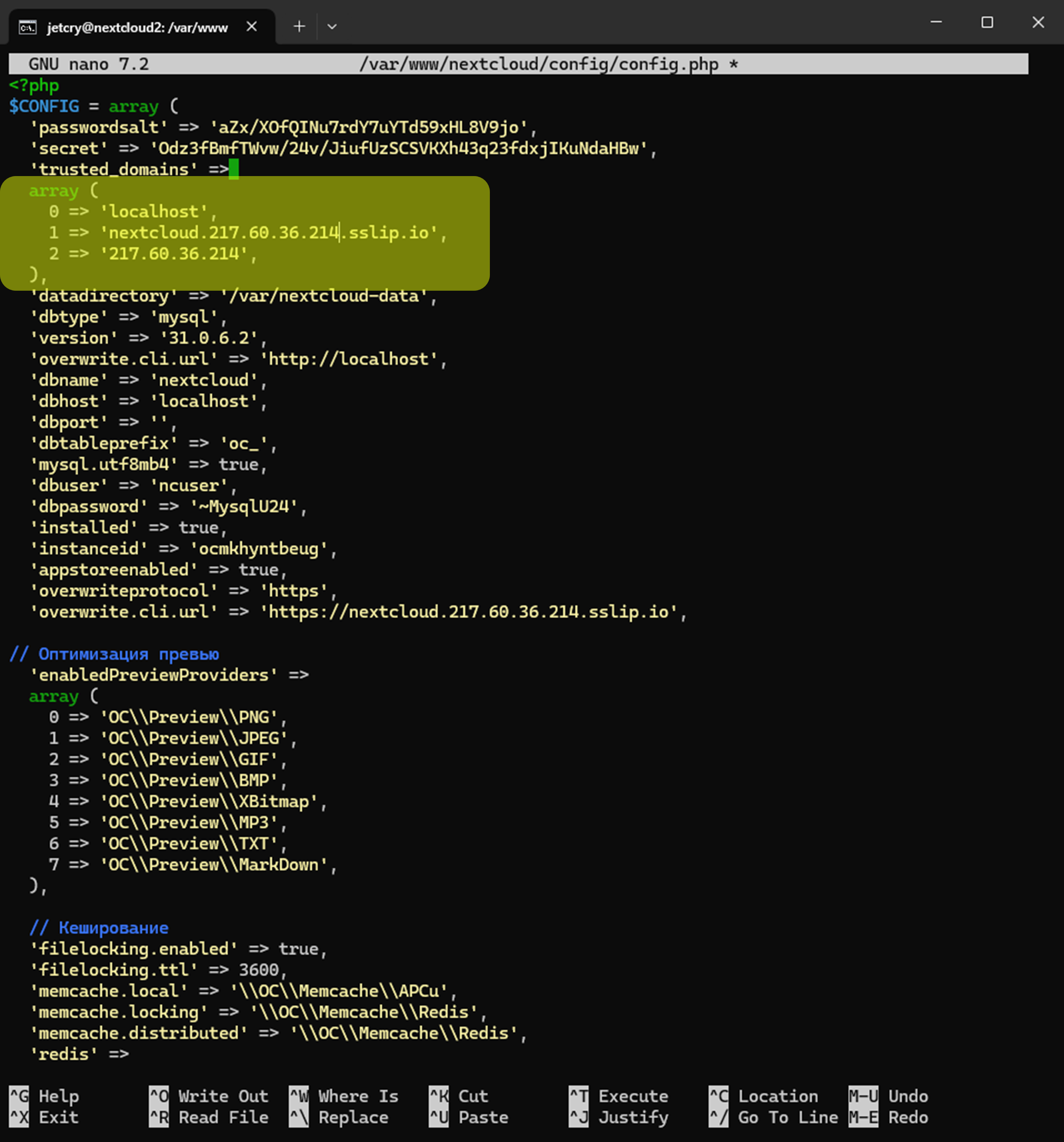Click the ^G Help shortcut
The image size is (1064, 1142).
click(x=44, y=1096)
